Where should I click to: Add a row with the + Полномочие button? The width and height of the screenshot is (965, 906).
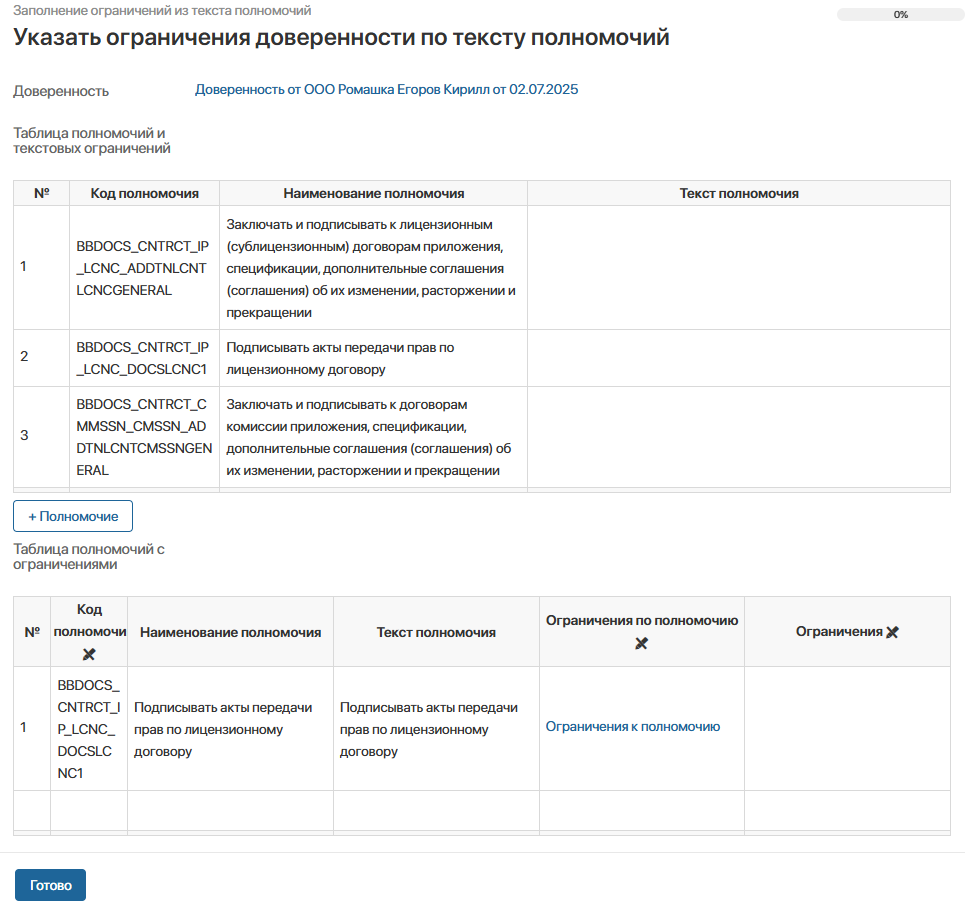click(x=73, y=516)
